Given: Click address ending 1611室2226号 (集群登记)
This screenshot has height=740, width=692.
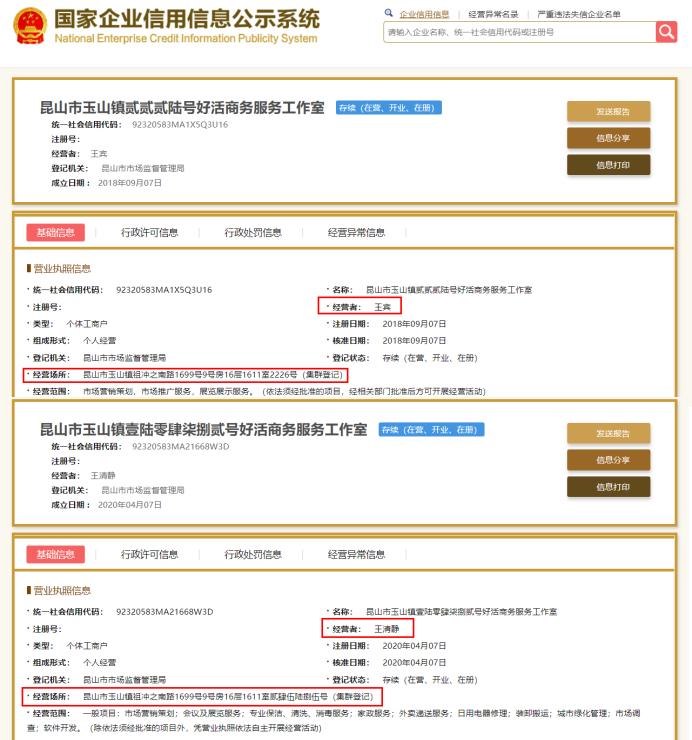Looking at the screenshot, I should pos(213,375).
